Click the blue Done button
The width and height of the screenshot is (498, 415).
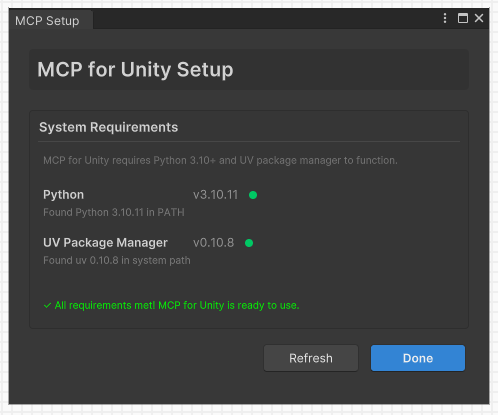(418, 358)
